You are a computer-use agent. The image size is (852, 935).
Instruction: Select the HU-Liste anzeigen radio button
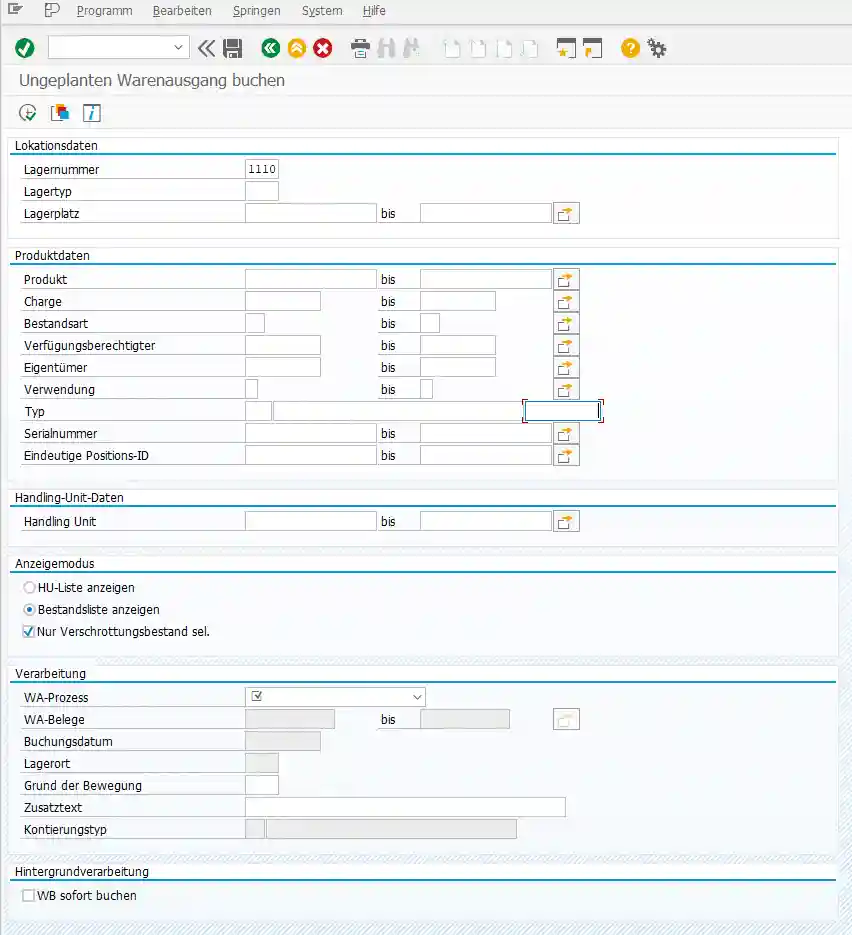(29, 587)
